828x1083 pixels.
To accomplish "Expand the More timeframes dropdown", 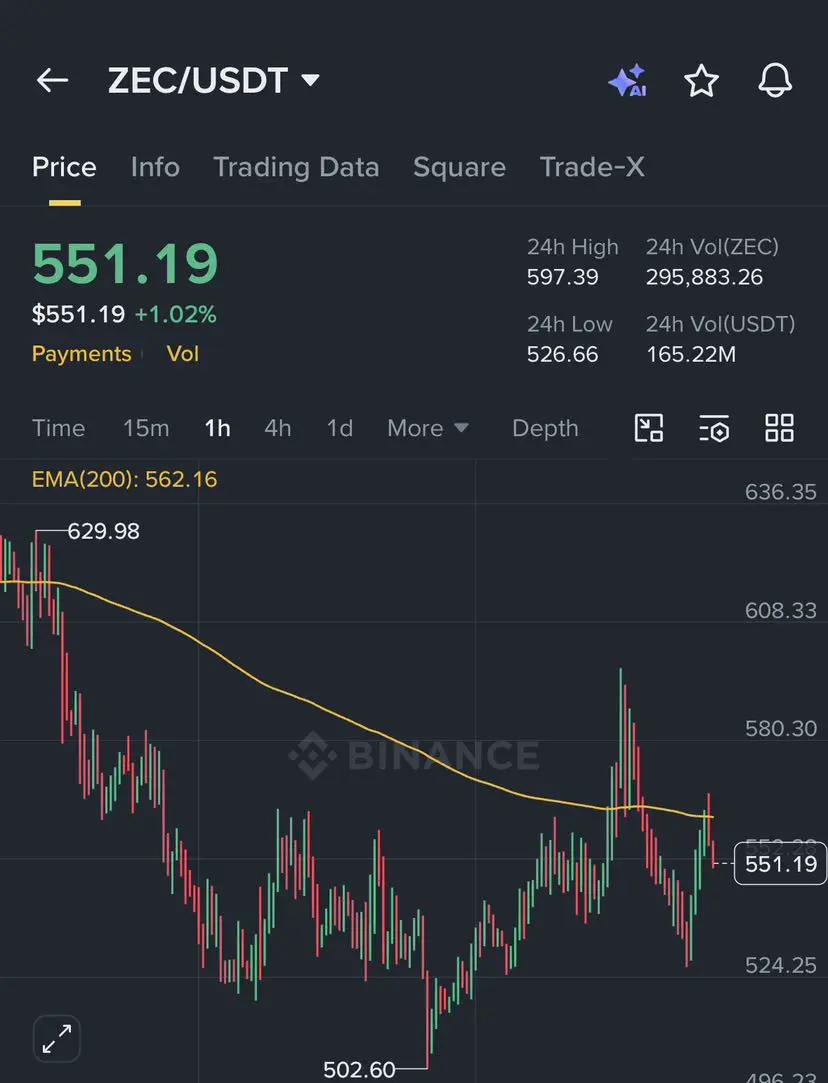I will [x=427, y=428].
